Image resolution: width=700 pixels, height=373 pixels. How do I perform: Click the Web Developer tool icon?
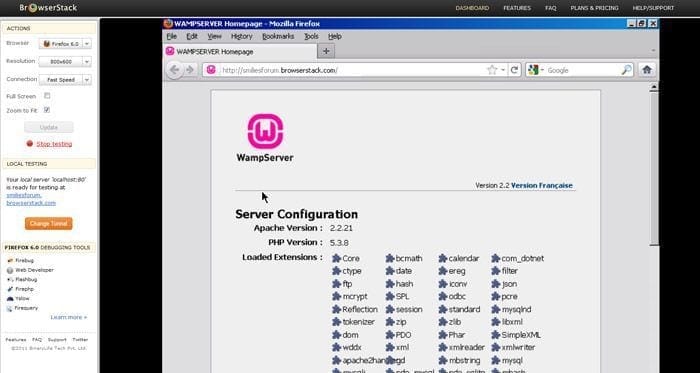(9, 270)
